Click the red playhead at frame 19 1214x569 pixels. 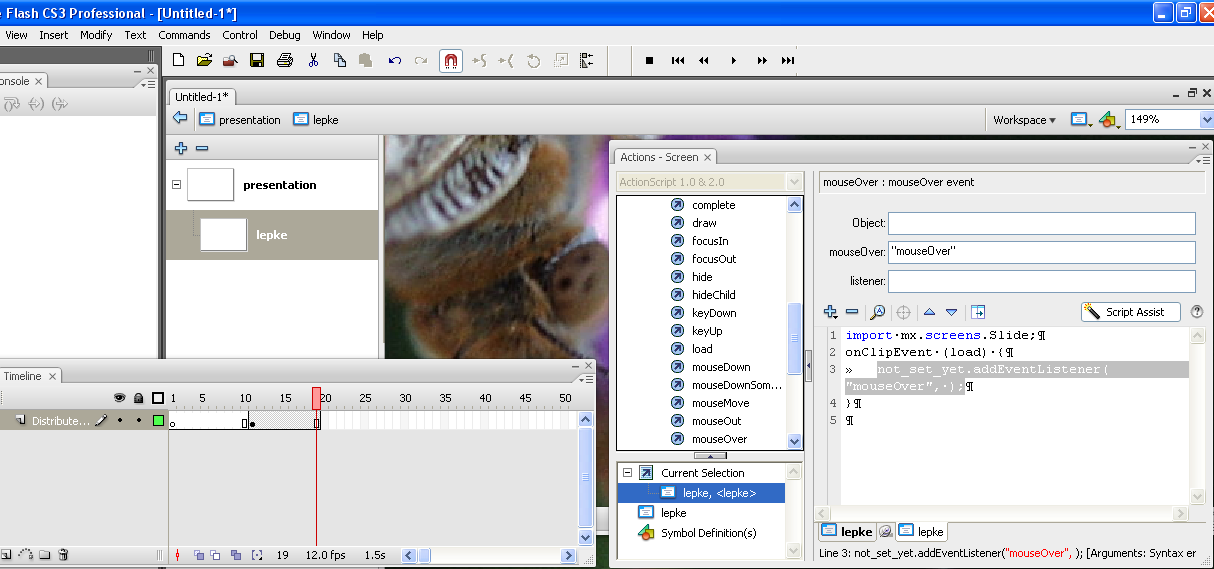tap(316, 398)
